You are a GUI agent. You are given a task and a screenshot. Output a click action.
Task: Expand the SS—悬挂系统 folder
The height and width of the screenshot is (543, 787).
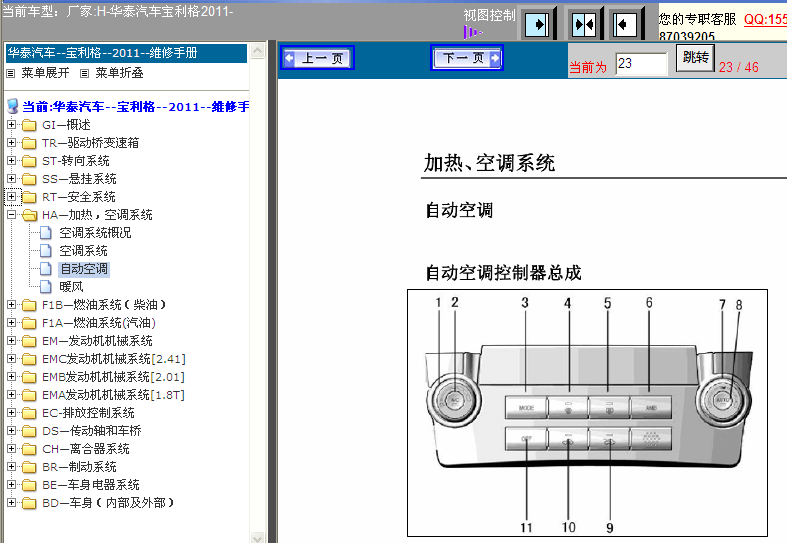point(11,179)
